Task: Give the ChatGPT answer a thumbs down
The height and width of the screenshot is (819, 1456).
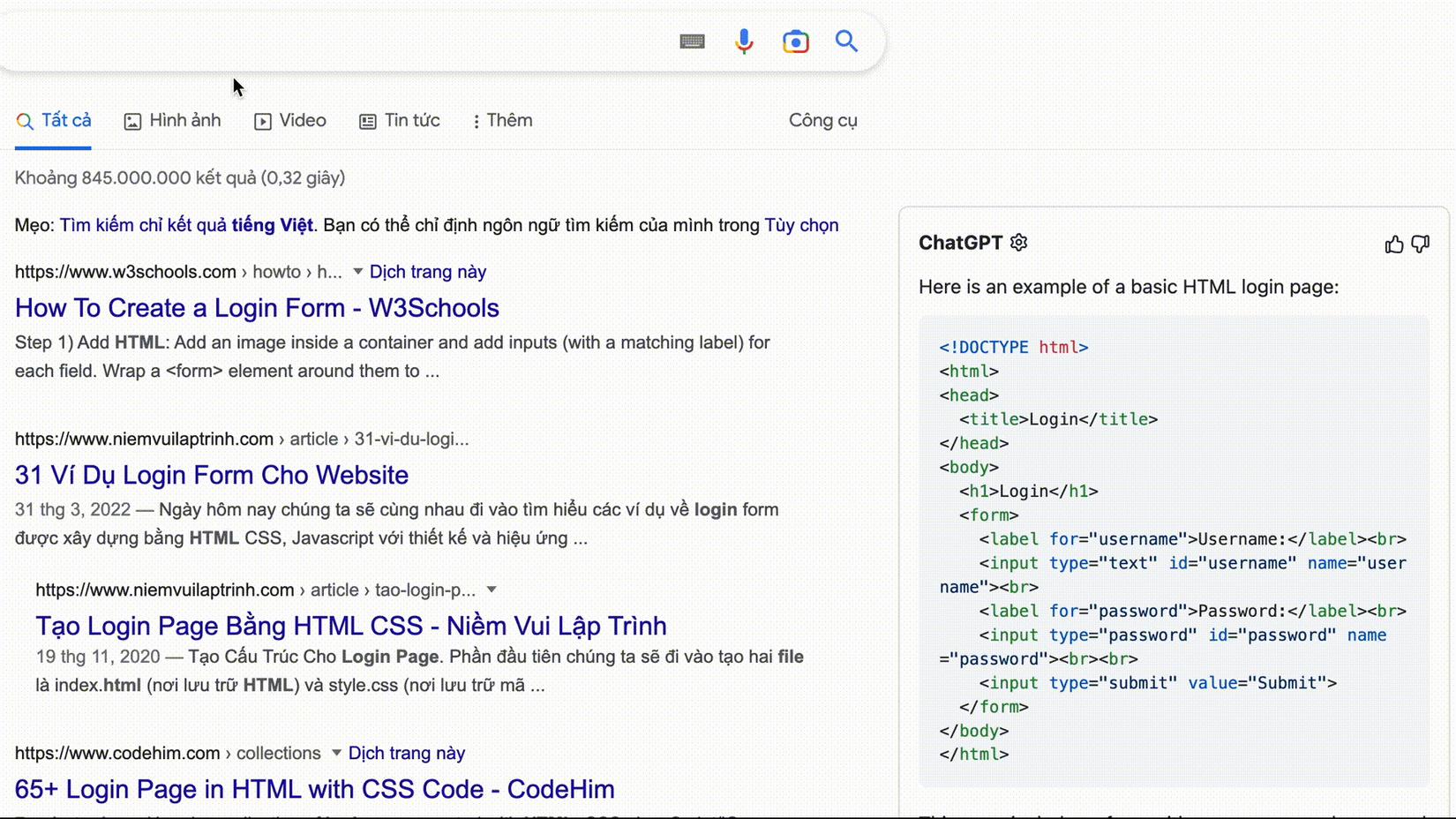Action: point(1420,244)
